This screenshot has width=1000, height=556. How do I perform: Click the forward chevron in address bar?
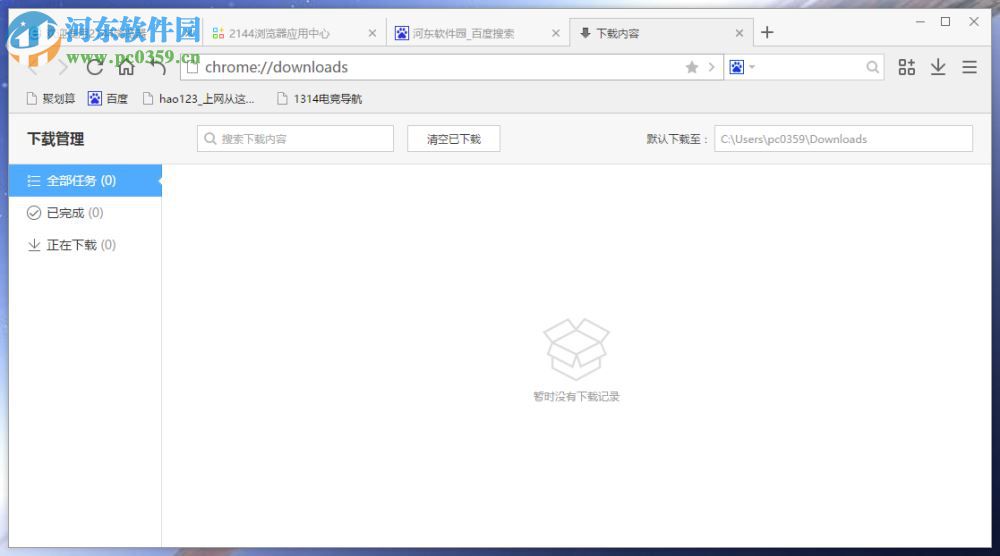711,67
